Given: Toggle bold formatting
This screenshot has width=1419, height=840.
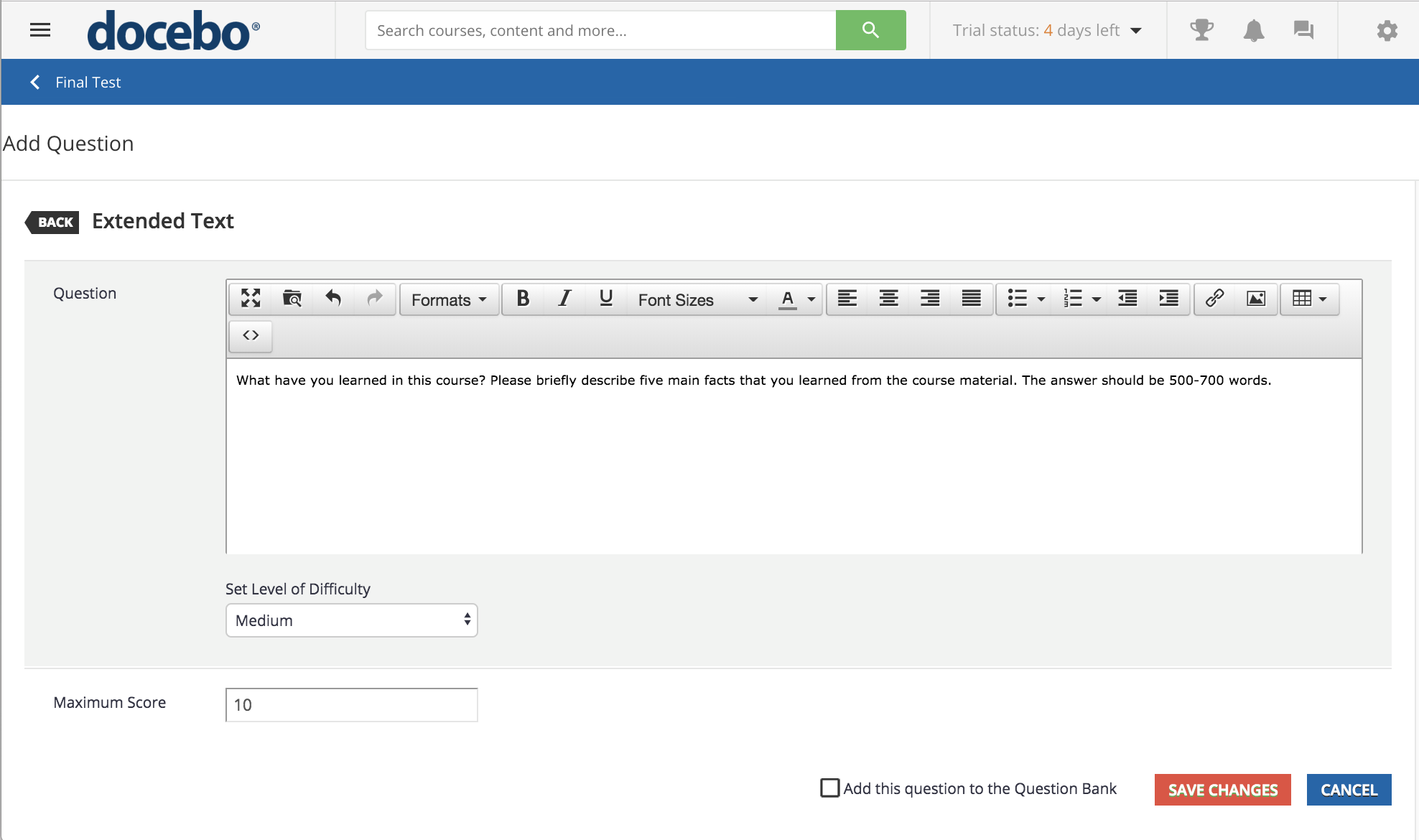Looking at the screenshot, I should point(523,299).
